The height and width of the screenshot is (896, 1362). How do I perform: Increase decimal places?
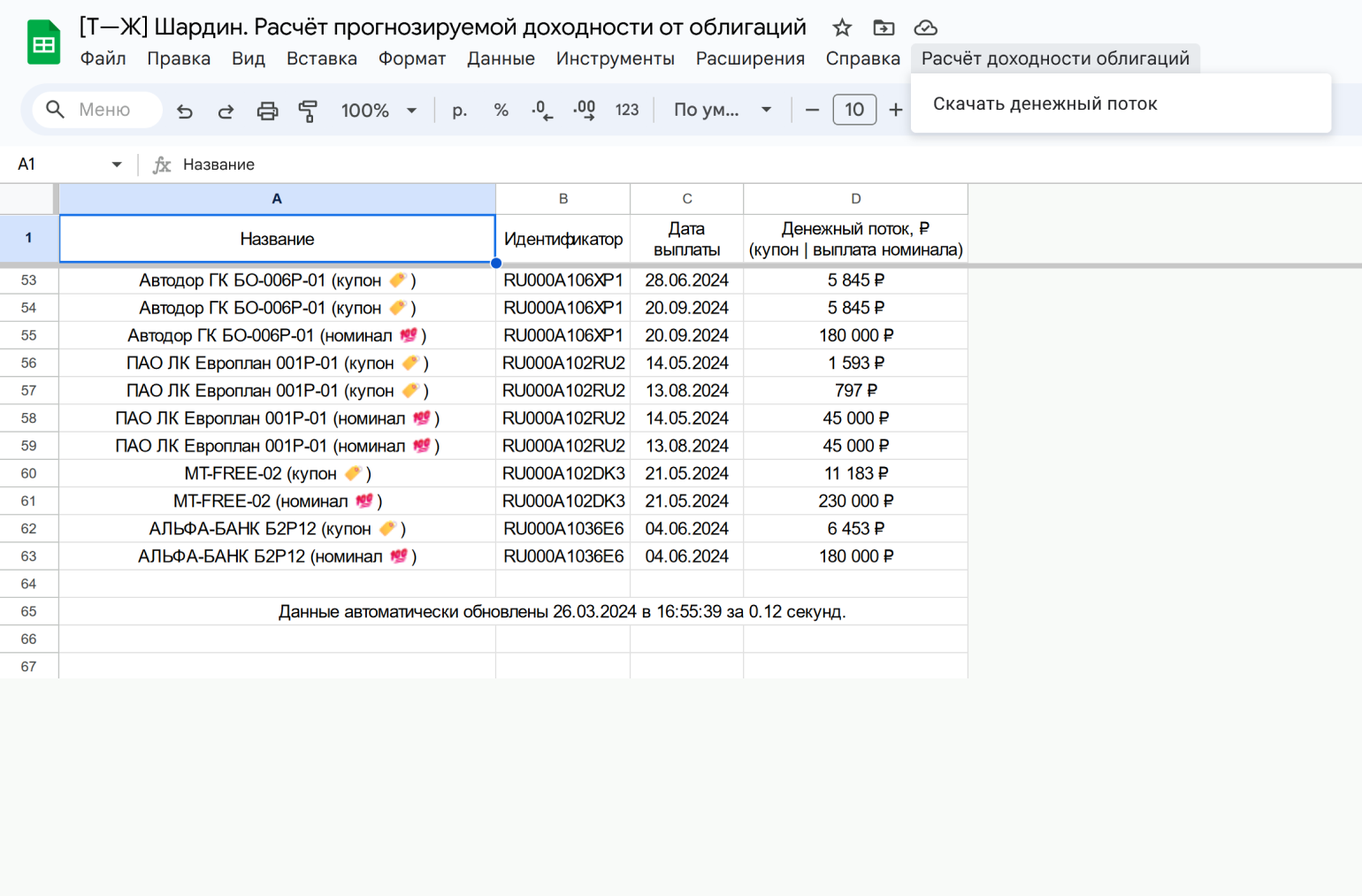pyautogui.click(x=584, y=111)
